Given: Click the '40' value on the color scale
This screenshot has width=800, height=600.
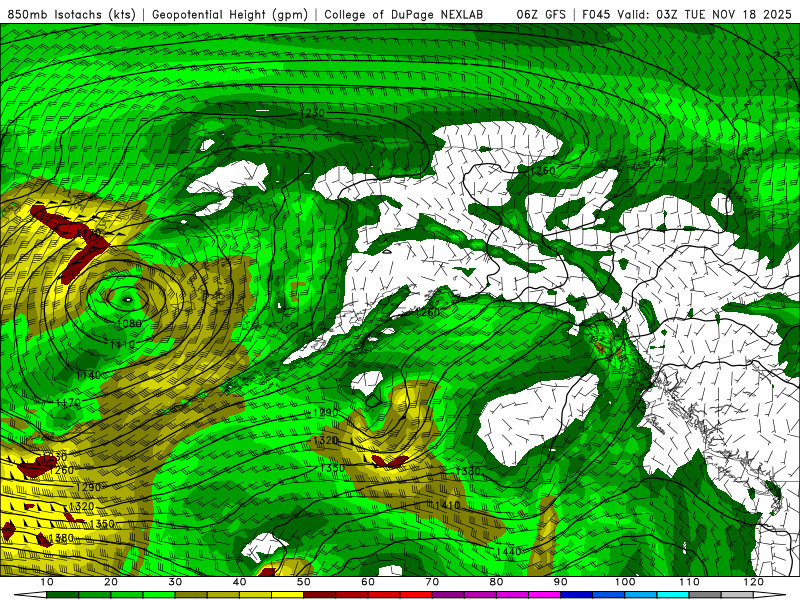Looking at the screenshot, I should click(239, 582).
